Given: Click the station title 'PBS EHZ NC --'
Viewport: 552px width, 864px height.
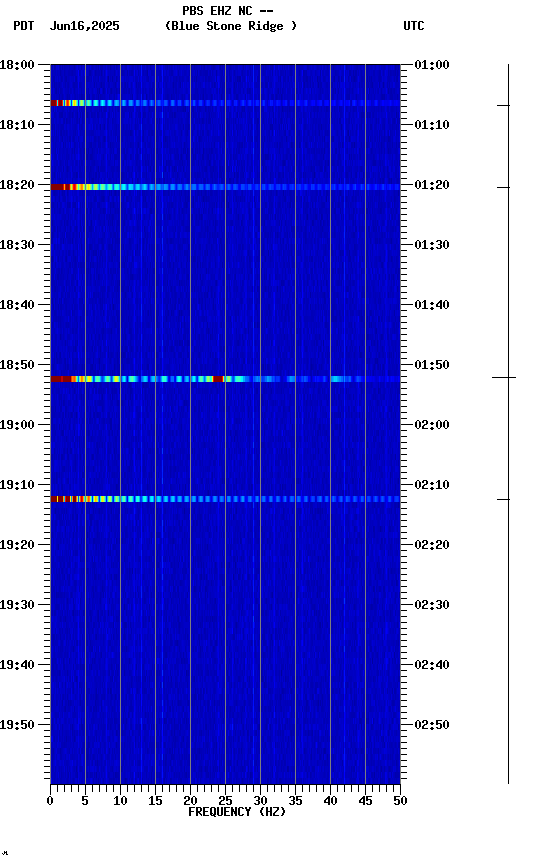Looking at the screenshot, I should tap(228, 11).
